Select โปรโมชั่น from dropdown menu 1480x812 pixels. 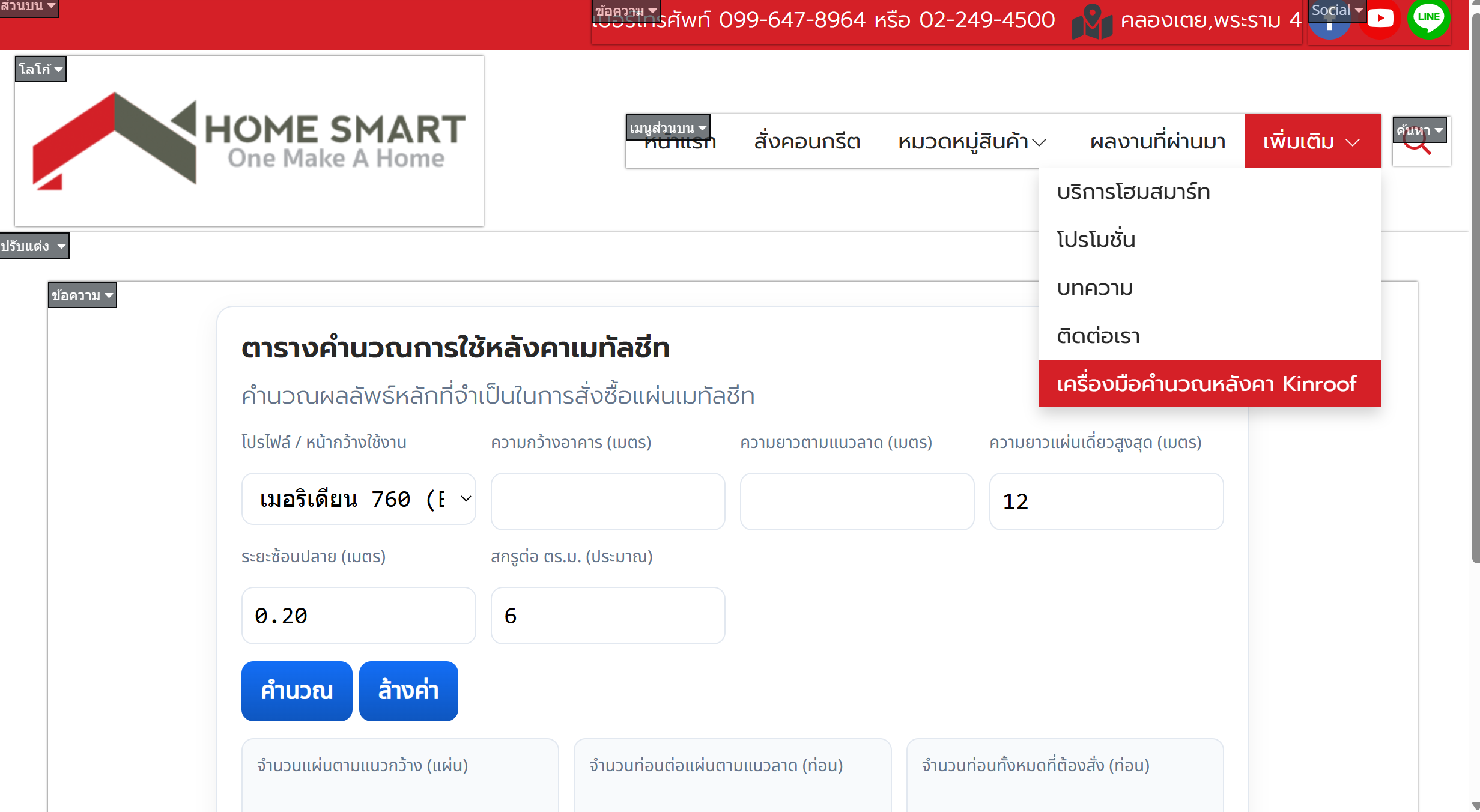[1096, 240]
